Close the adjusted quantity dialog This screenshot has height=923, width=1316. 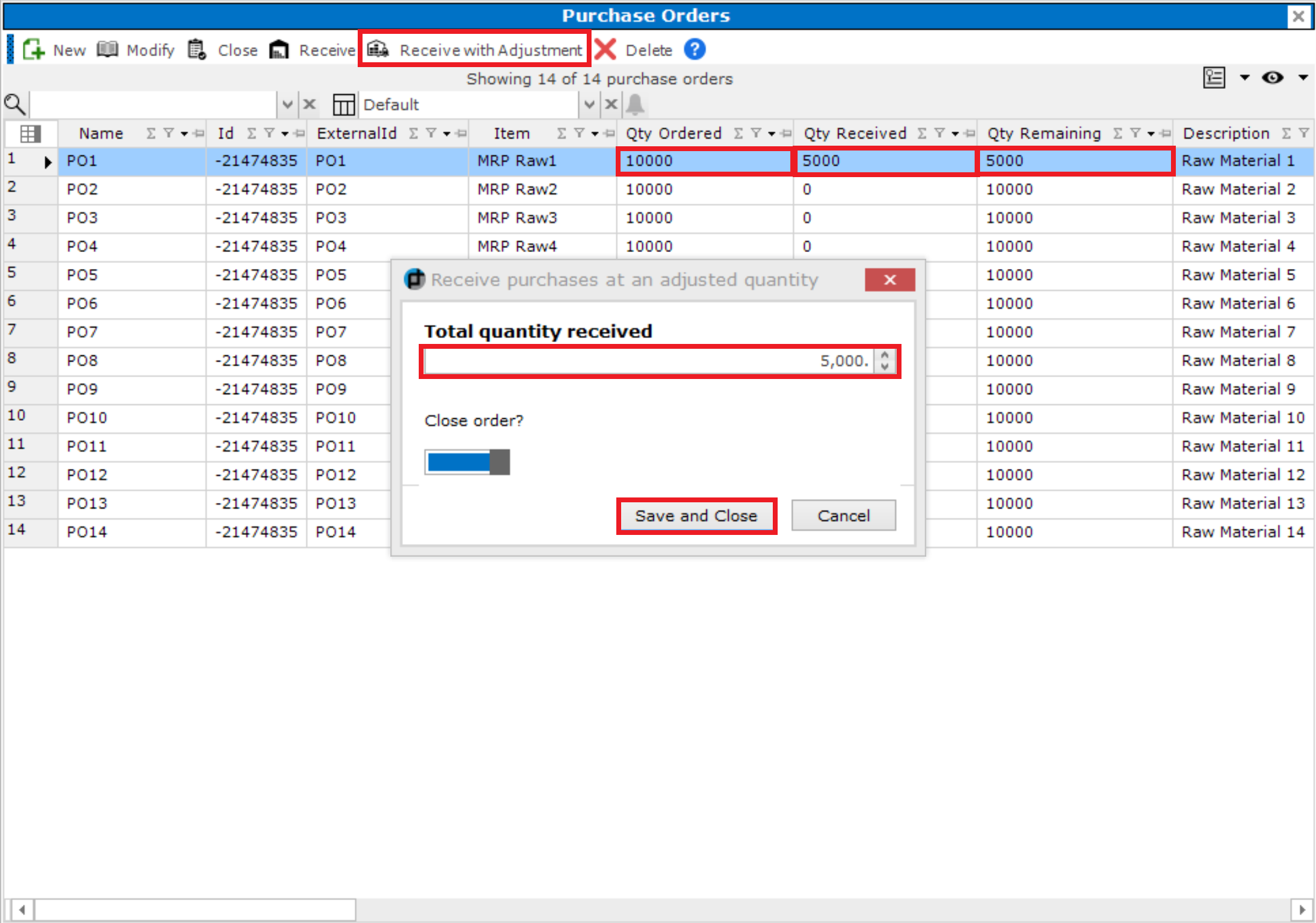(889, 280)
